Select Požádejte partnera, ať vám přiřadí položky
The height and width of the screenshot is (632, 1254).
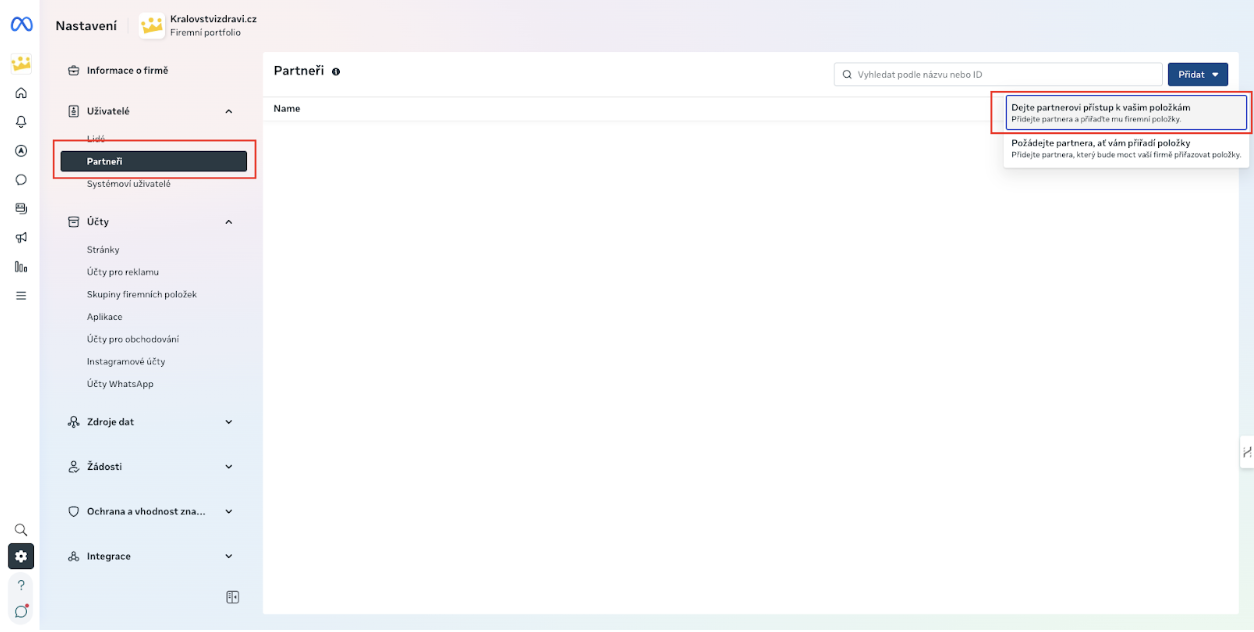[1126, 148]
